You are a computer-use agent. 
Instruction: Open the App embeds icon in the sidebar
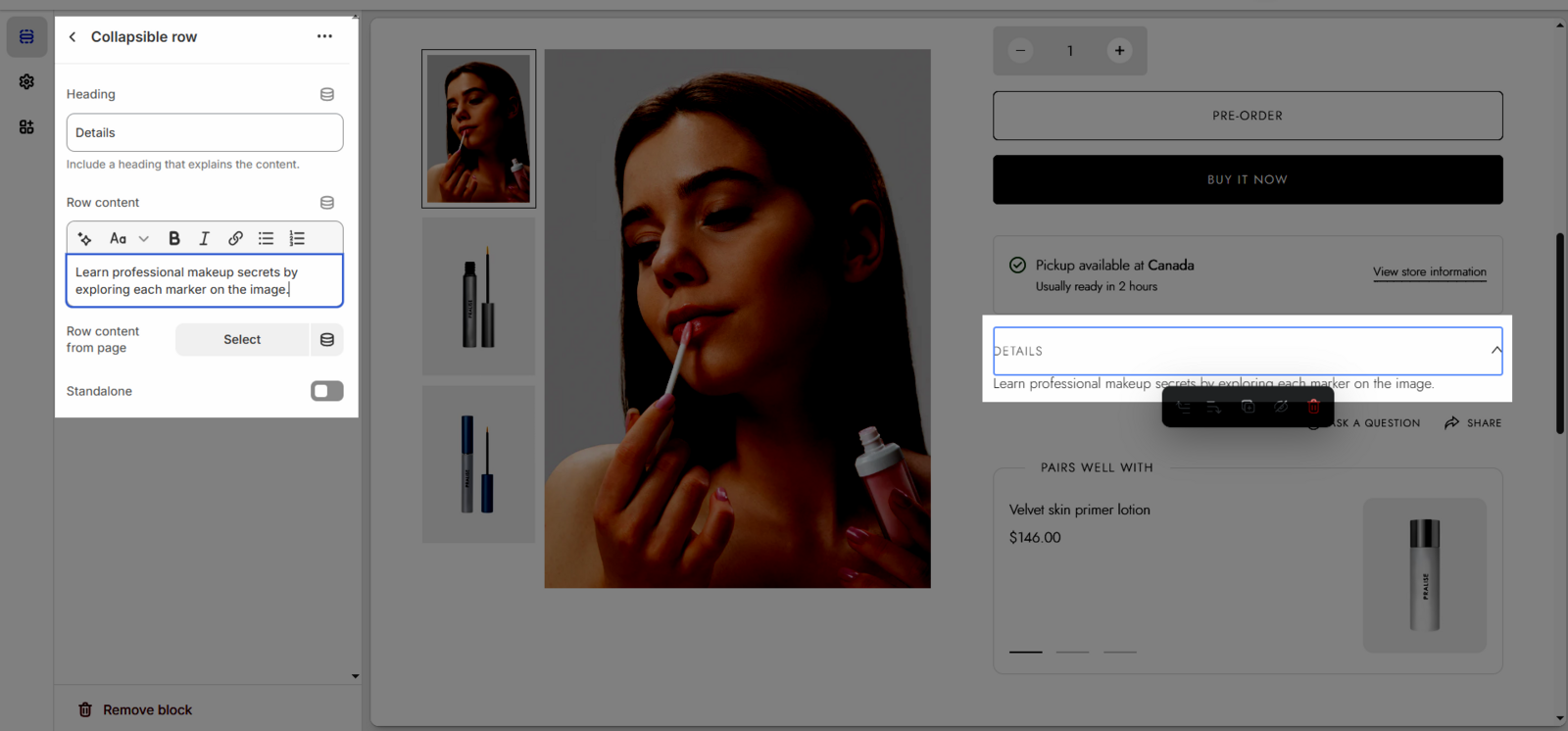click(26, 127)
